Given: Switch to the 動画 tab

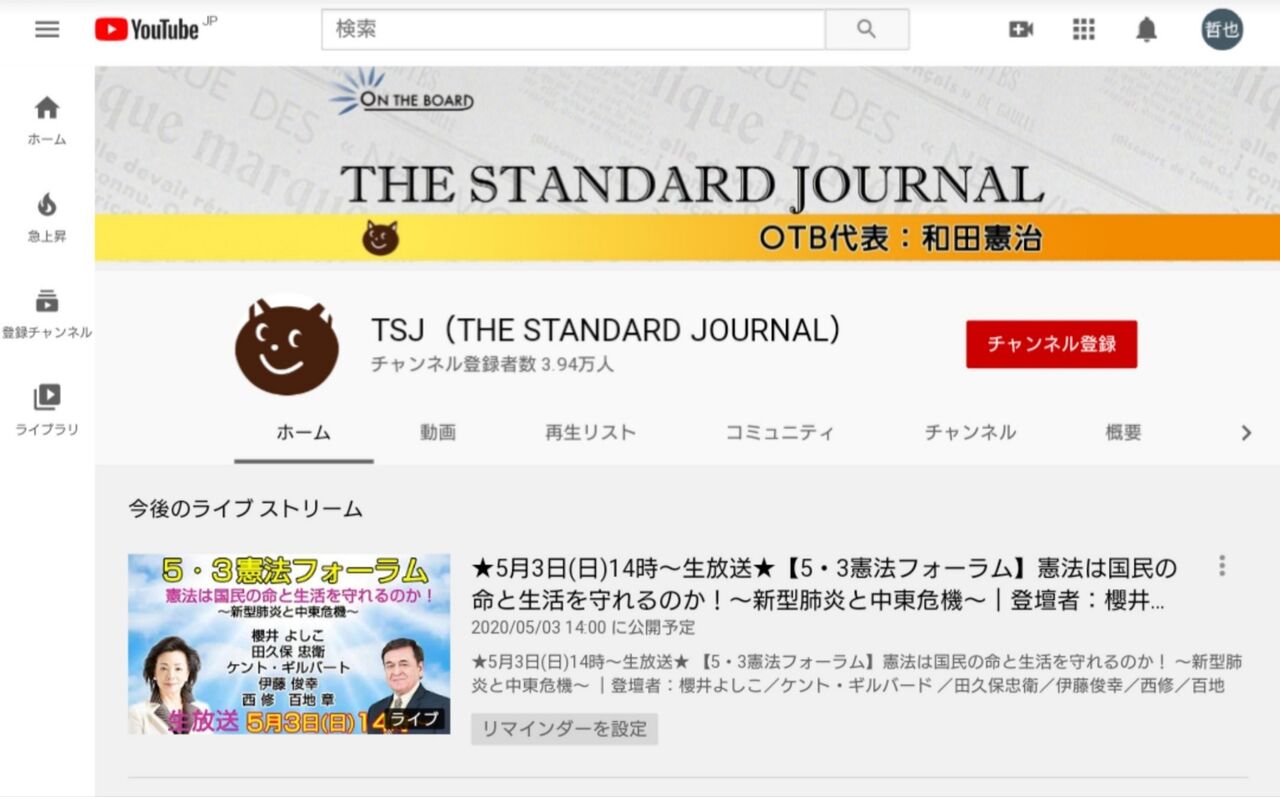Looking at the screenshot, I should click(438, 433).
